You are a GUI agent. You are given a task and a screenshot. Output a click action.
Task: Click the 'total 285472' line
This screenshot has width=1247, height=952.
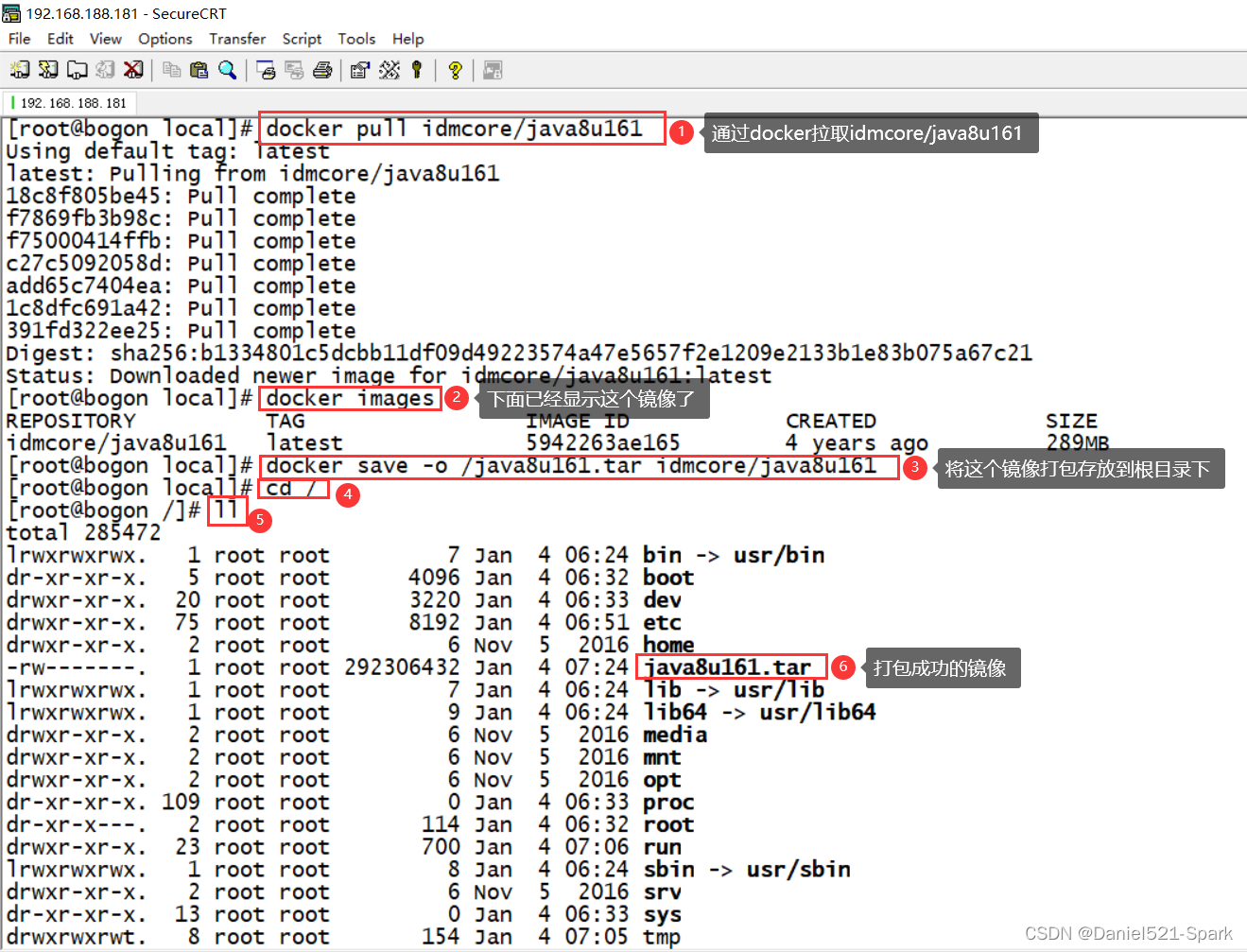83,532
